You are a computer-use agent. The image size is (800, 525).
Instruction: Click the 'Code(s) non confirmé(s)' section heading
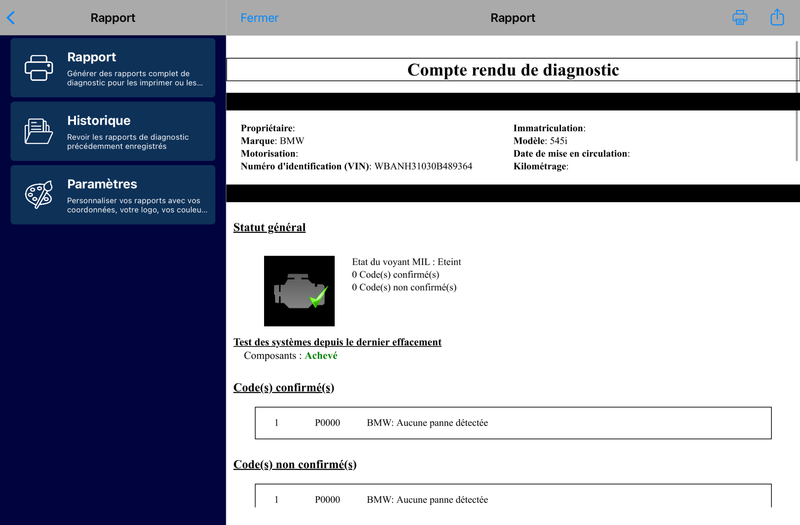295,465
